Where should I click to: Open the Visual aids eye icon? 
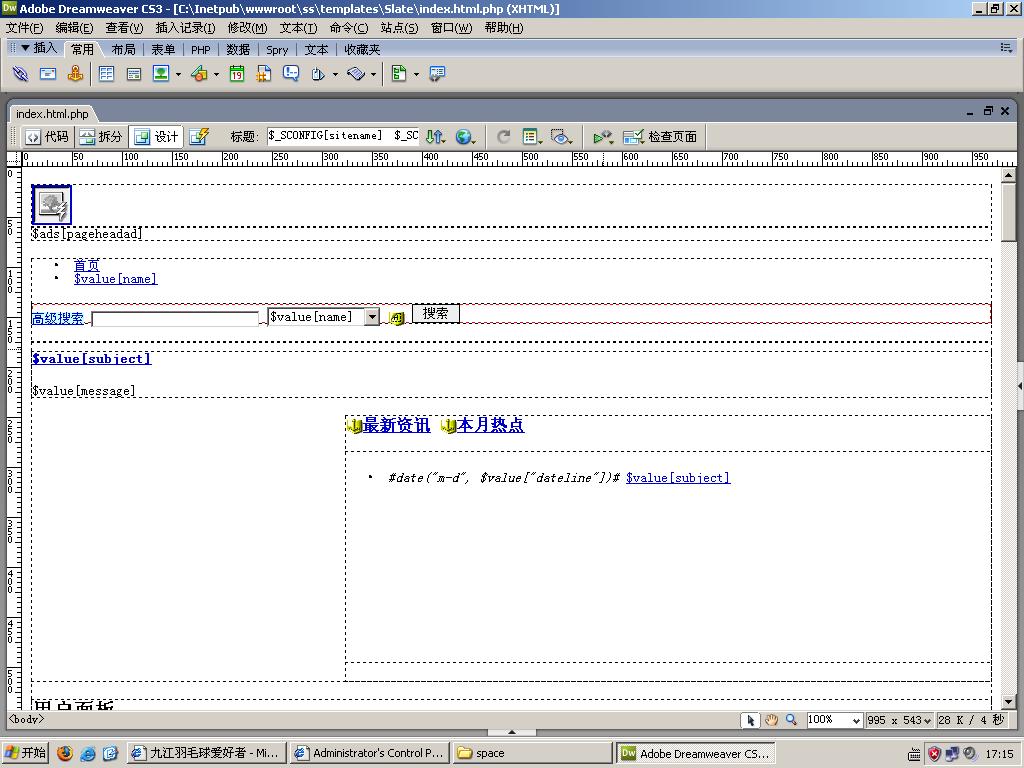click(x=561, y=136)
